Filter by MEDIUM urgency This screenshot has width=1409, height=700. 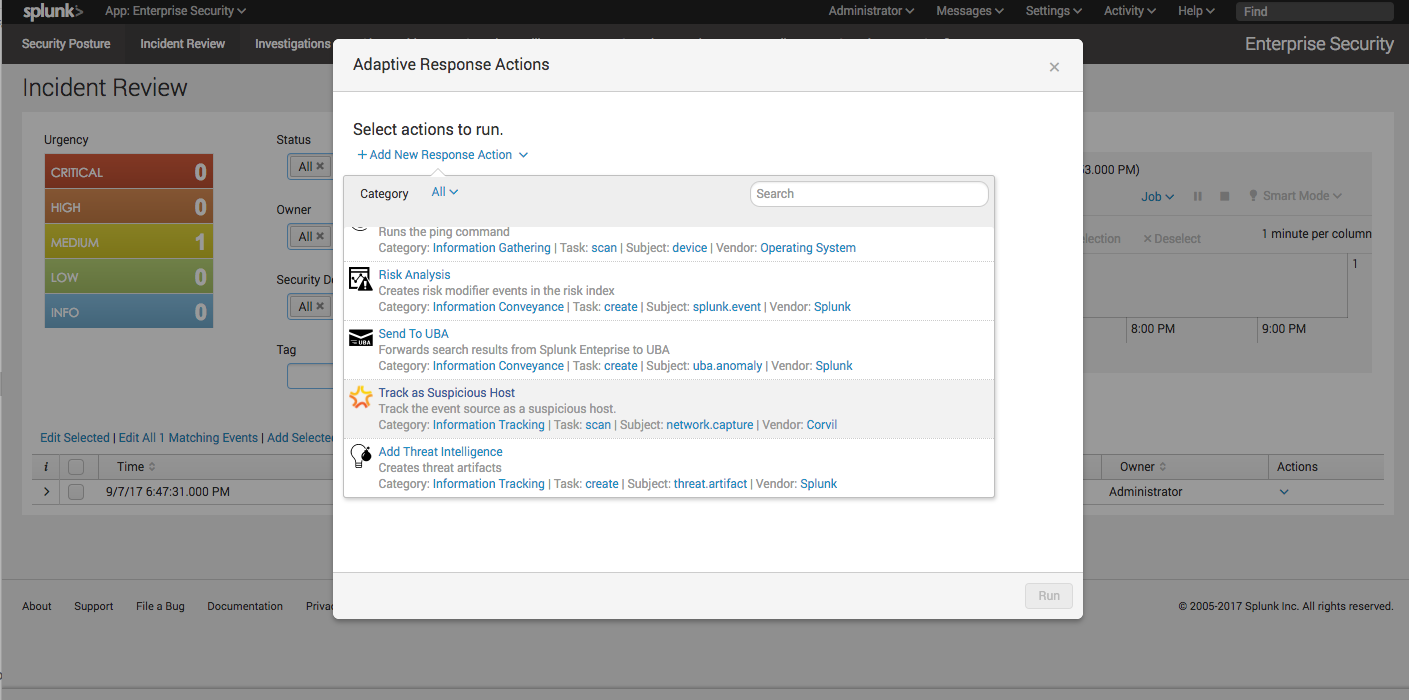point(129,242)
